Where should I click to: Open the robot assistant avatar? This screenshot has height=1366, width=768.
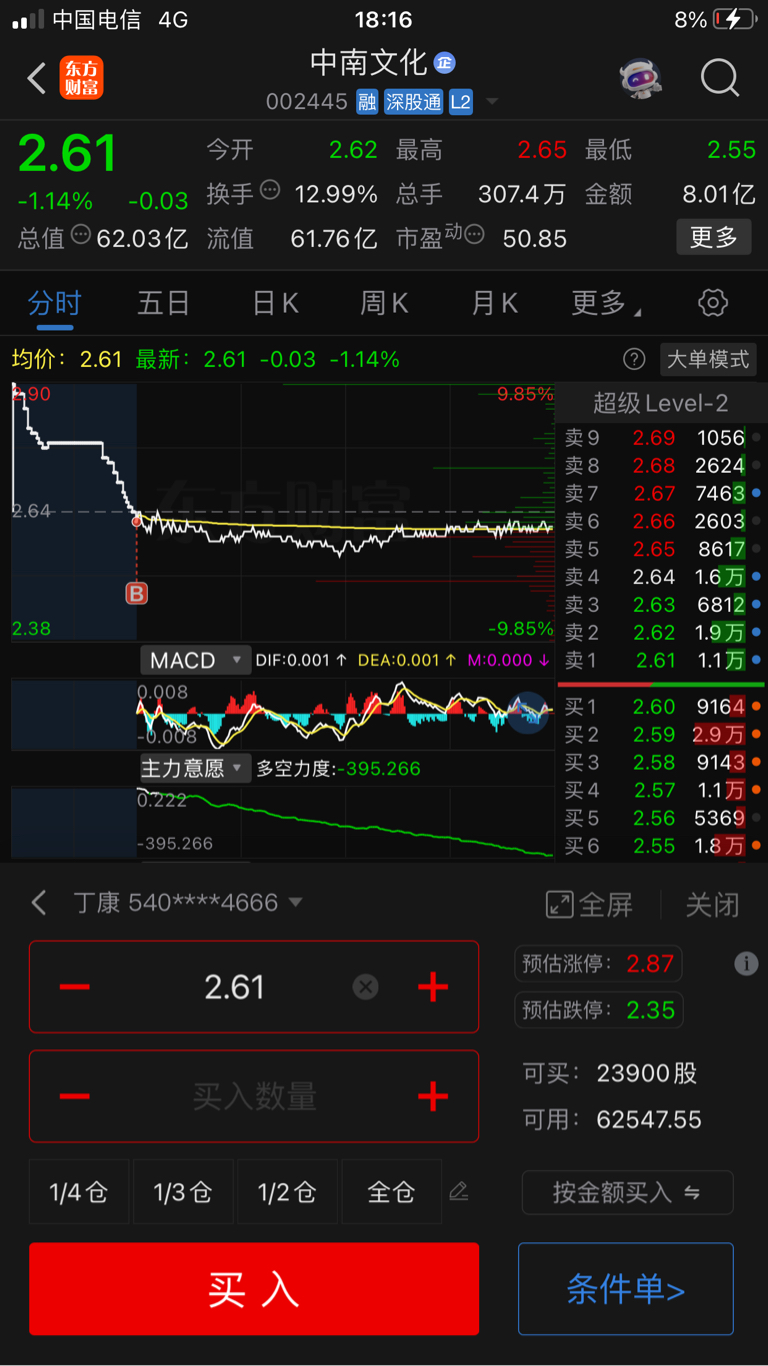[x=640, y=78]
